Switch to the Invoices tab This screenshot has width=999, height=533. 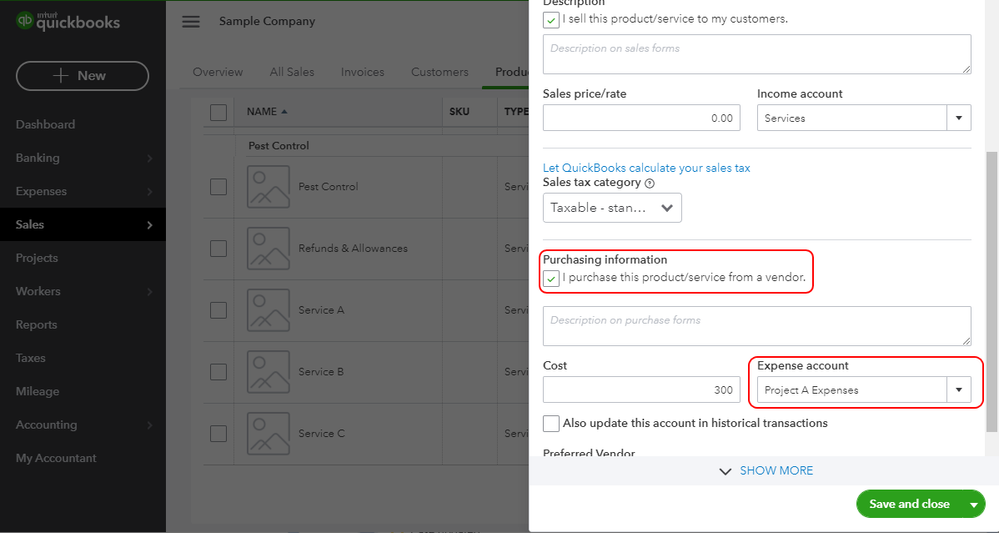[363, 72]
